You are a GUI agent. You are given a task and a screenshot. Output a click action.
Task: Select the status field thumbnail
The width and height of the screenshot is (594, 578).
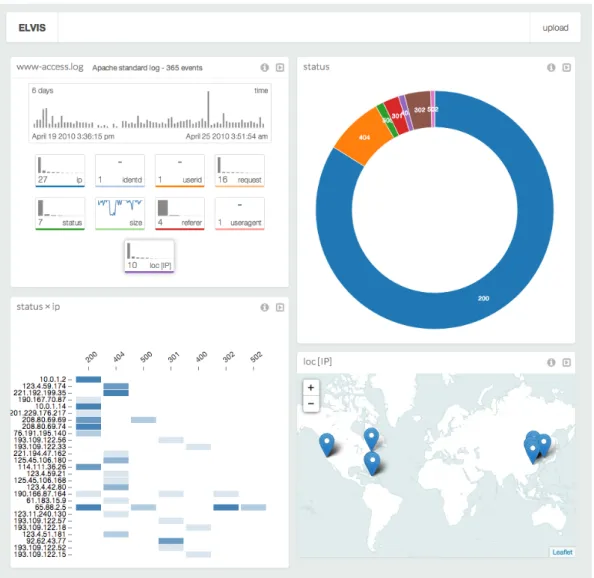click(x=60, y=213)
